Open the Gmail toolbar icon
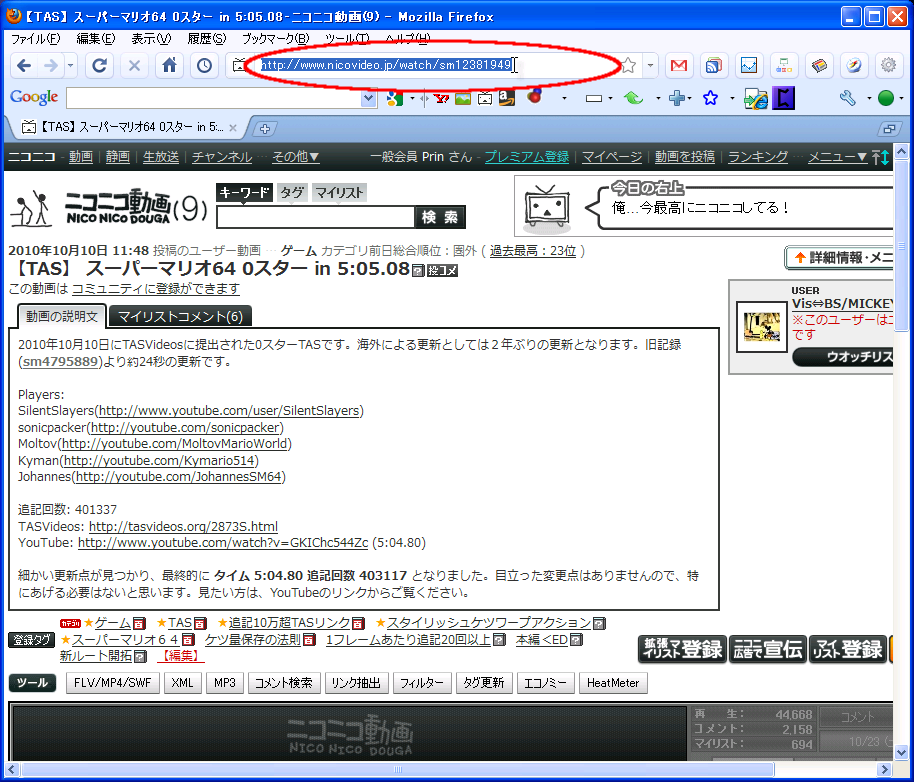The width and height of the screenshot is (914, 782). (679, 66)
